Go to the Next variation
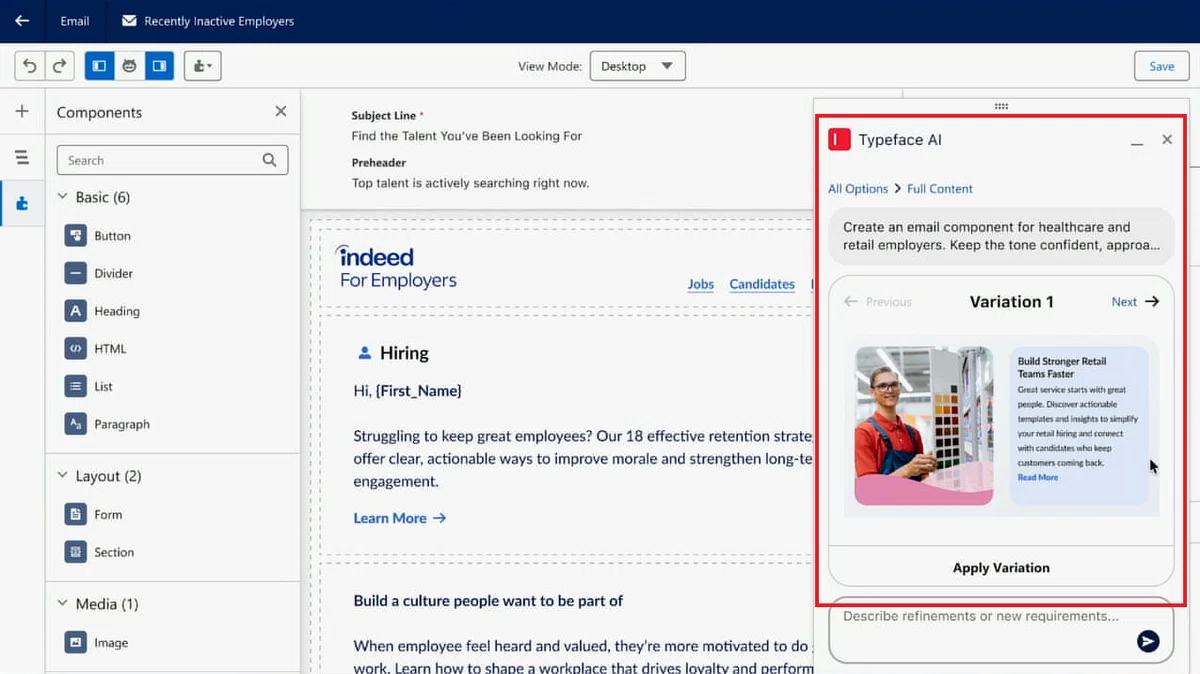This screenshot has width=1200, height=674. (x=1135, y=302)
